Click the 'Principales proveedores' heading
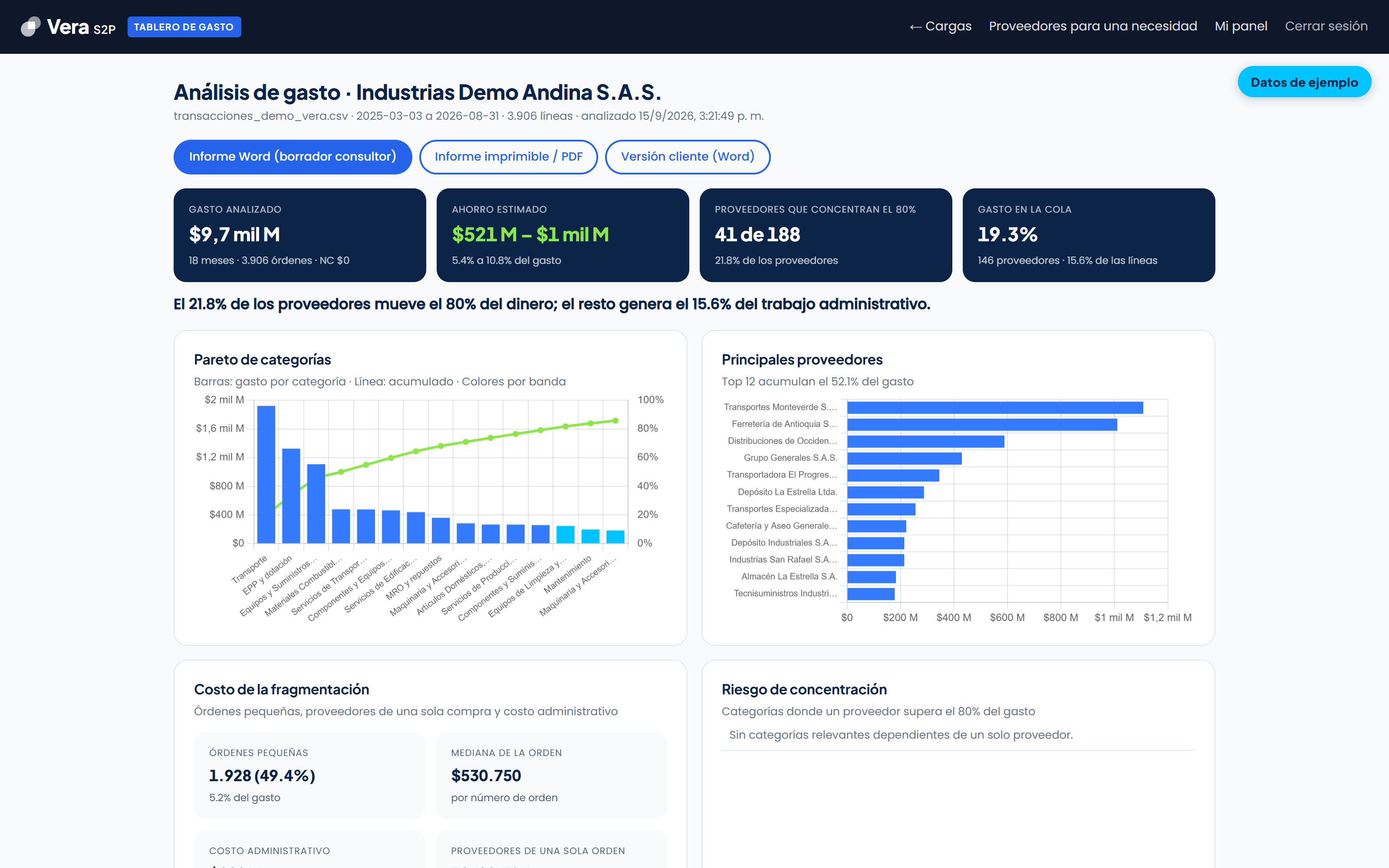Image resolution: width=1389 pixels, height=868 pixels. [x=802, y=359]
